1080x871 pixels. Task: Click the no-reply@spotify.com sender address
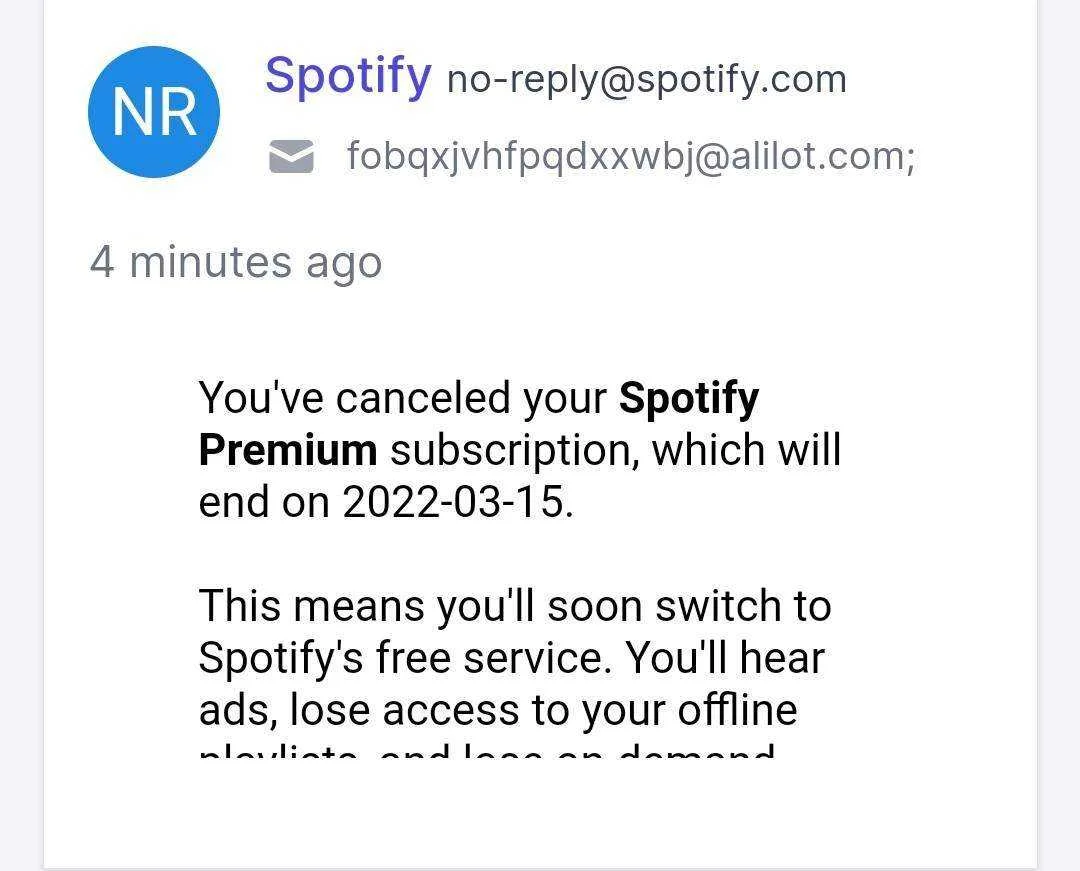coord(647,79)
